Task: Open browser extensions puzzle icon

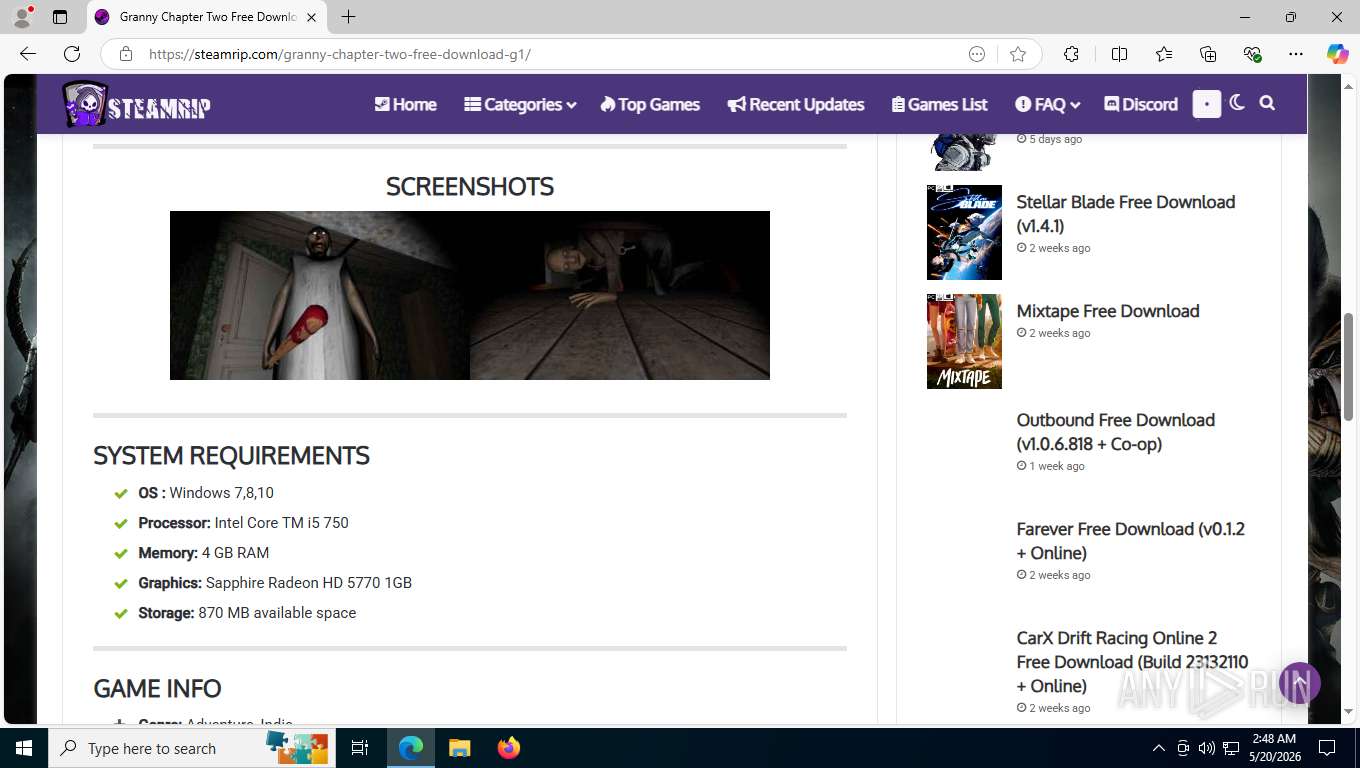Action: [1071, 54]
